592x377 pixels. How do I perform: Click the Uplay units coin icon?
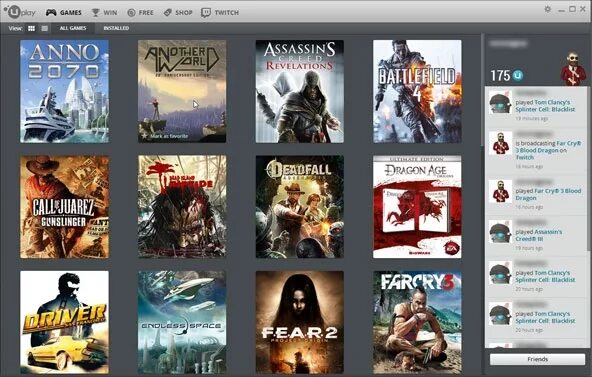(518, 76)
